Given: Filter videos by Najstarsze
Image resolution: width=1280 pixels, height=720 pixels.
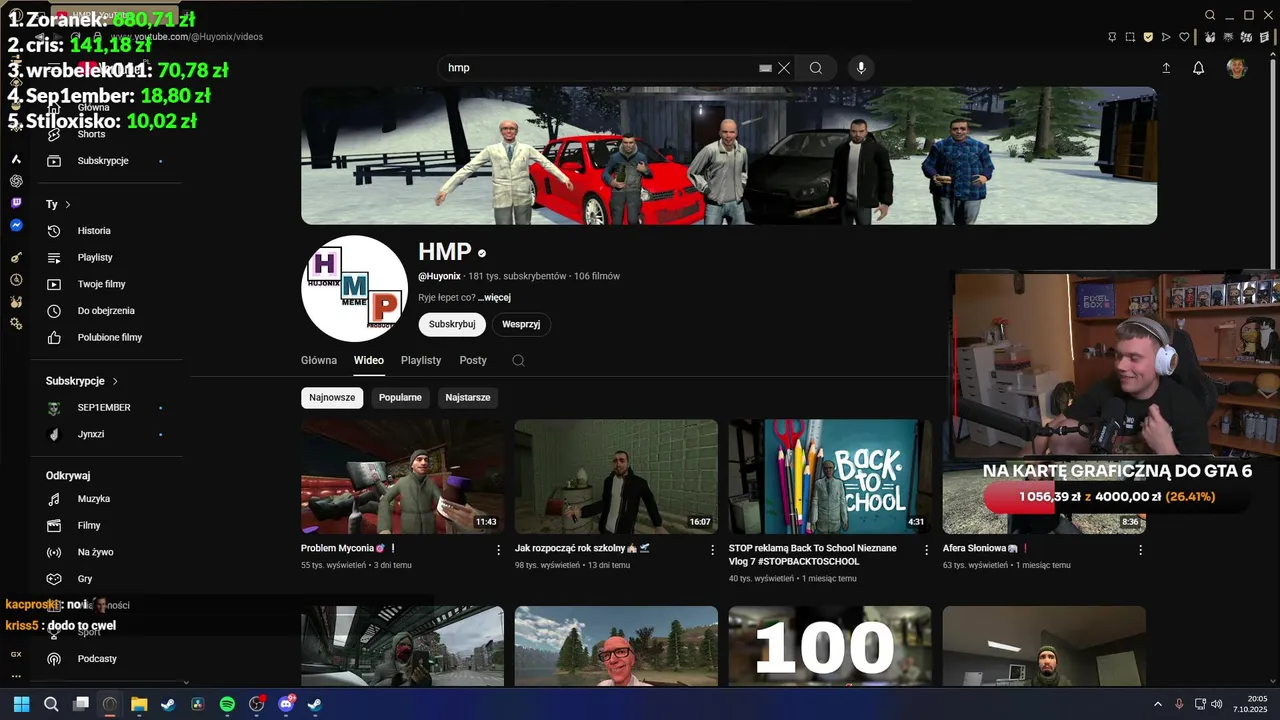Looking at the screenshot, I should (468, 398).
